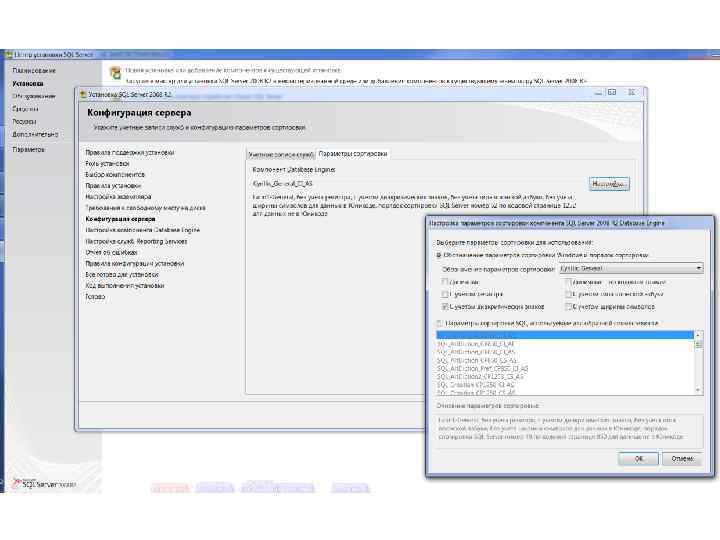Open Ресурсы in Installation Center sidebar
The width and height of the screenshot is (720, 540).
(24, 122)
